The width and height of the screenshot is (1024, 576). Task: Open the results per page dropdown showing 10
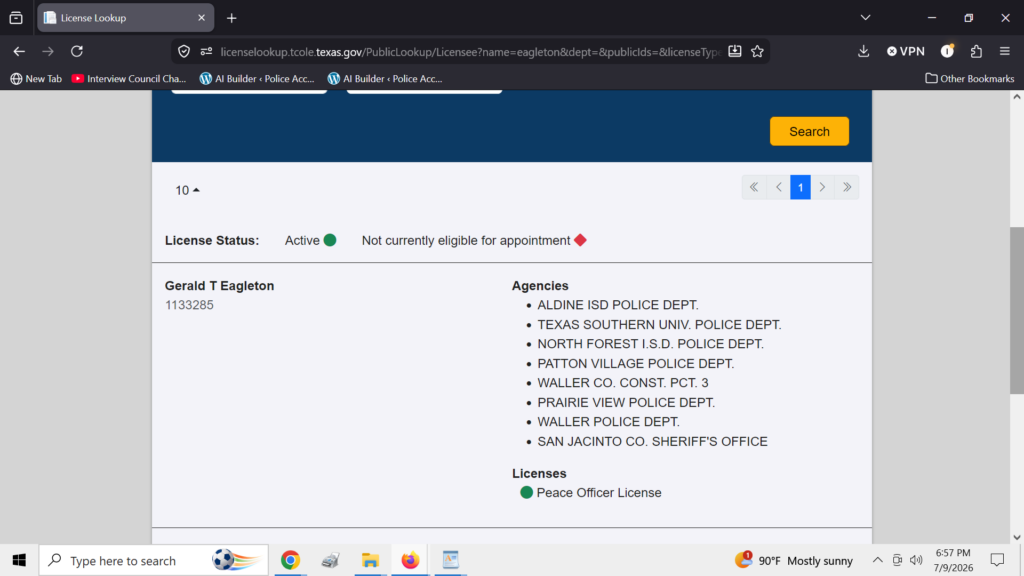pos(187,190)
